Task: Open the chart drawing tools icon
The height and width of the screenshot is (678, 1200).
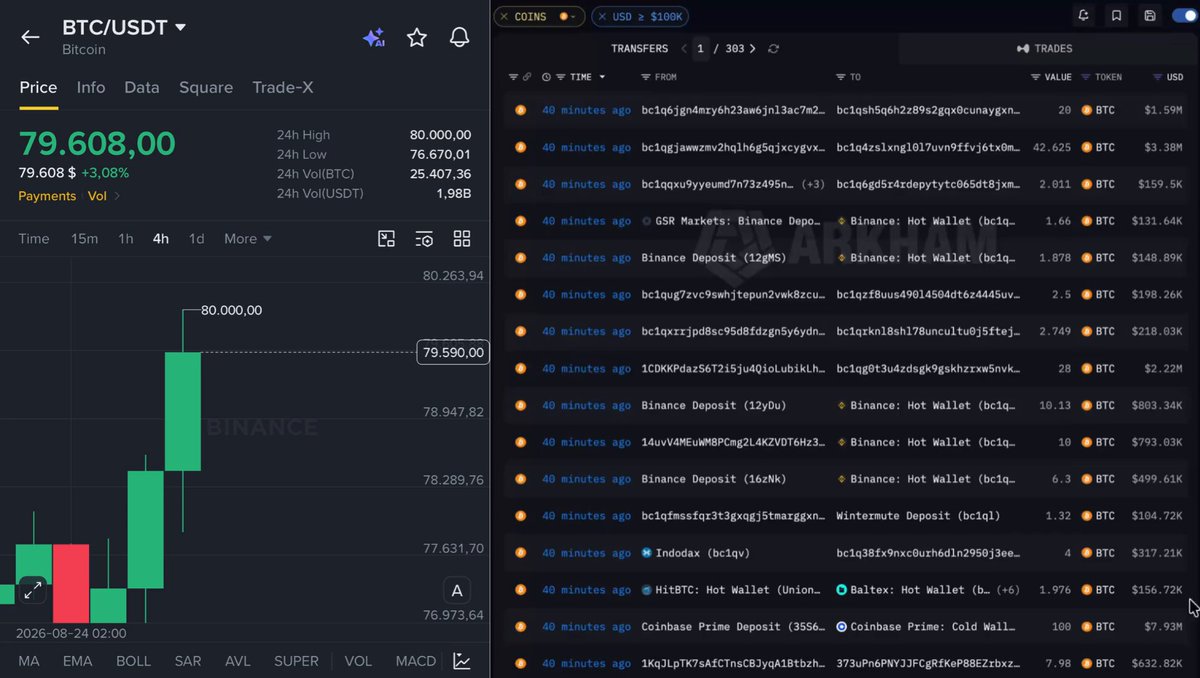Action: 387,239
